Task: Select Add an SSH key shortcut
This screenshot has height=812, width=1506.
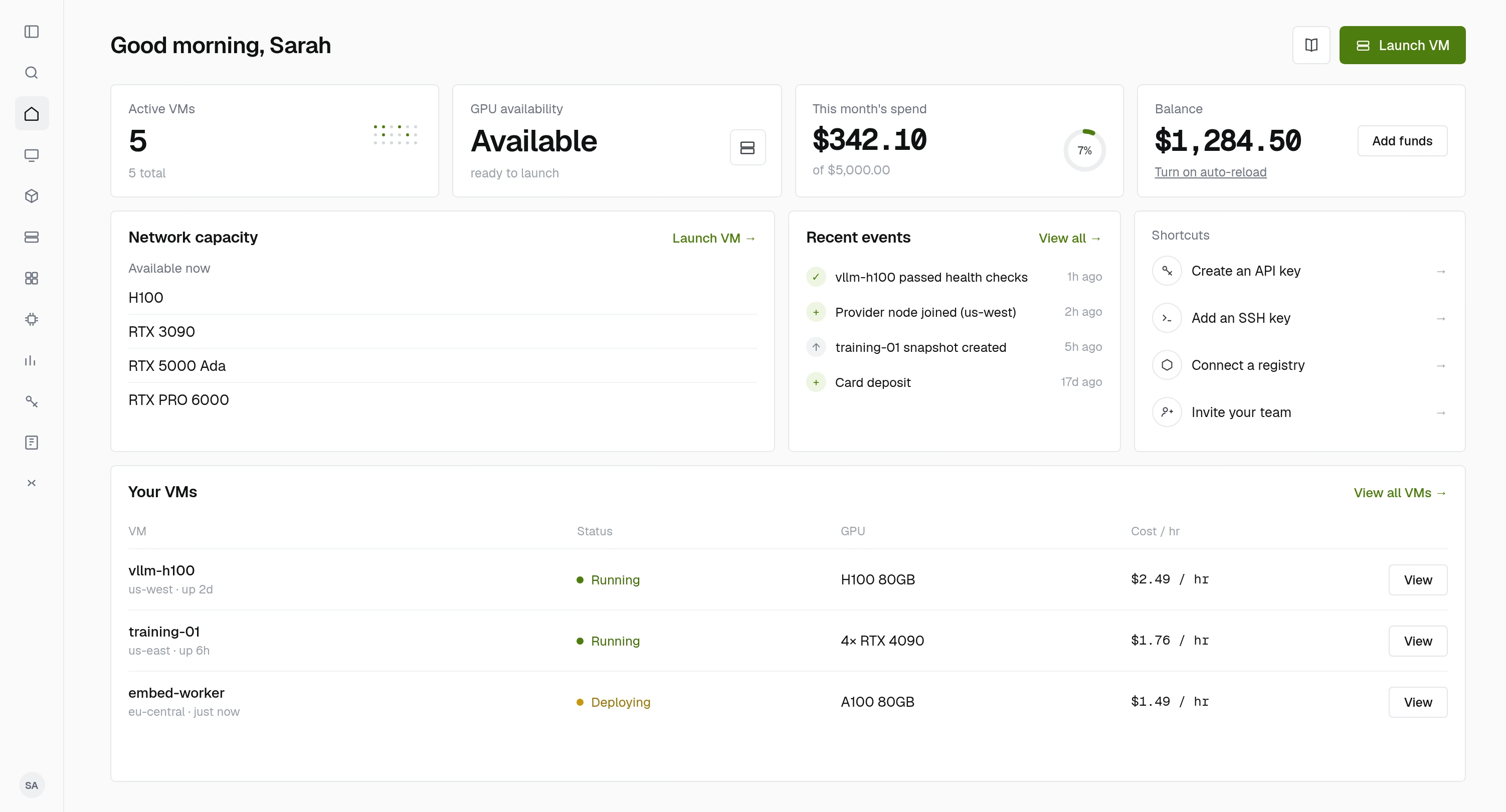Action: click(1299, 318)
